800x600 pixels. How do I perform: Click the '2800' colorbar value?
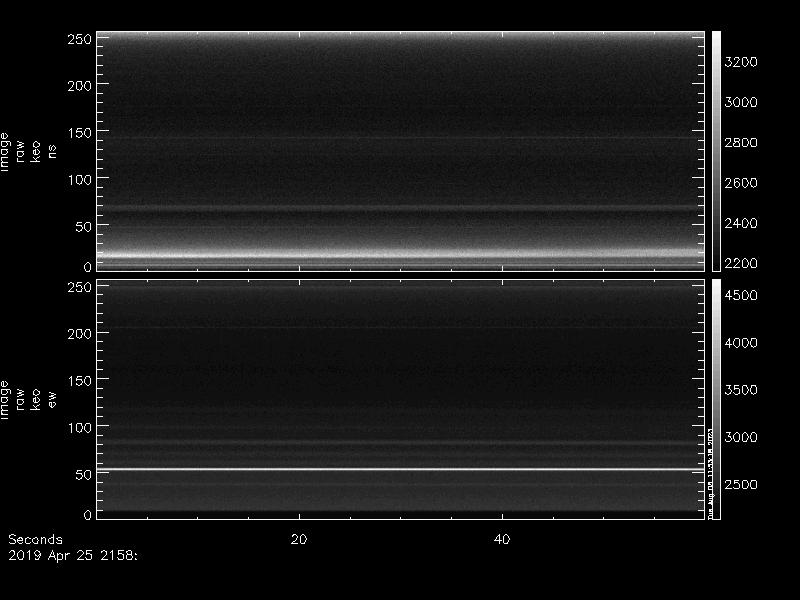tap(741, 142)
